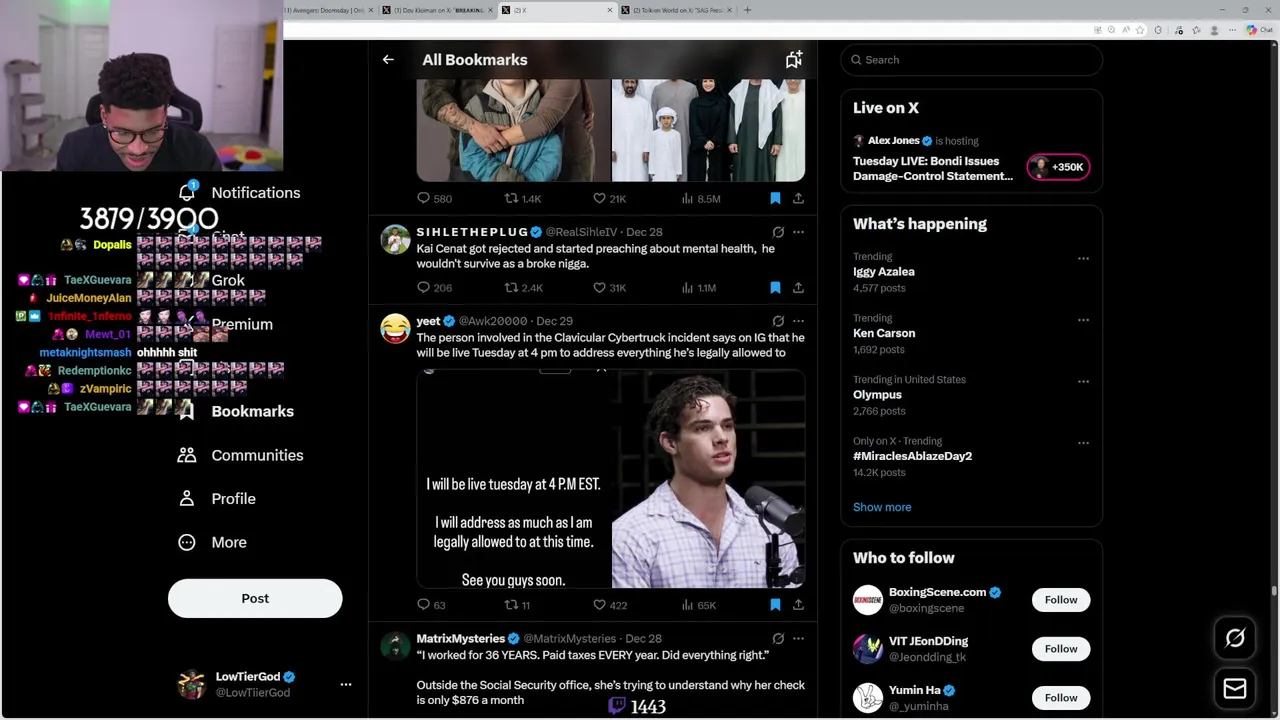Share the SIHLETHEPLUG post
This screenshot has width=1280, height=720.
(798, 288)
